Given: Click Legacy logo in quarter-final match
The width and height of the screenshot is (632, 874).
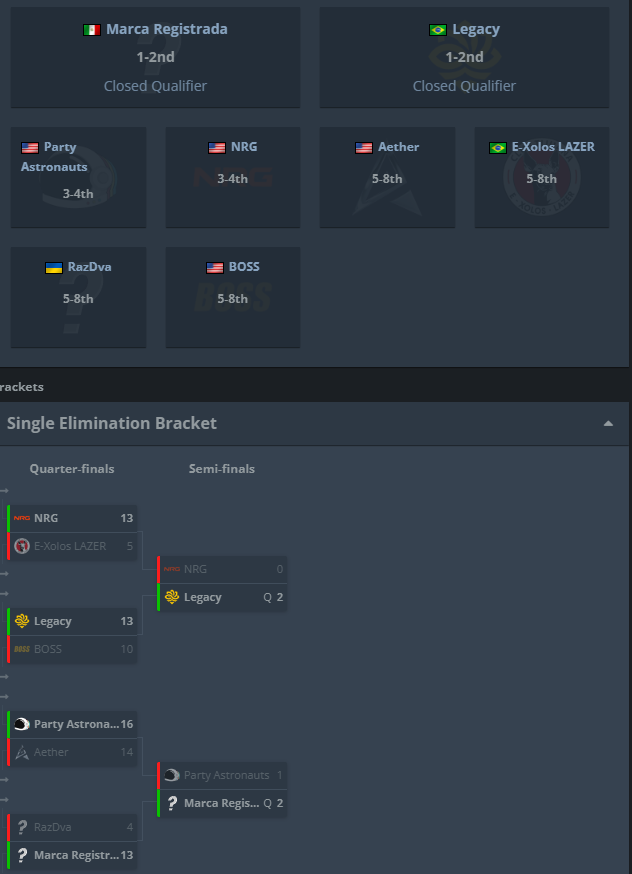Looking at the screenshot, I should (x=22, y=621).
